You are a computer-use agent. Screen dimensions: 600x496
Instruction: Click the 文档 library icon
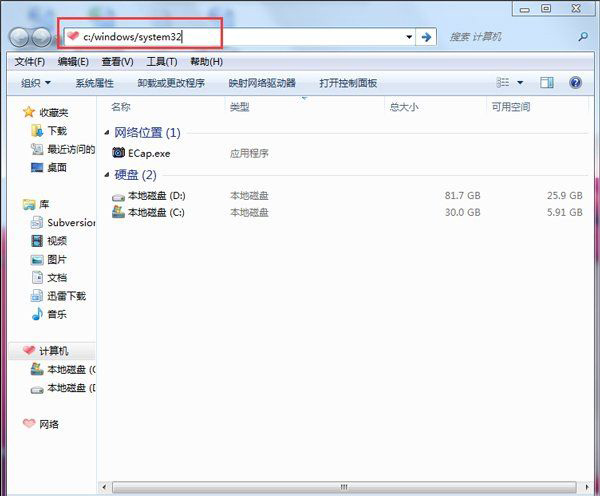point(37,277)
